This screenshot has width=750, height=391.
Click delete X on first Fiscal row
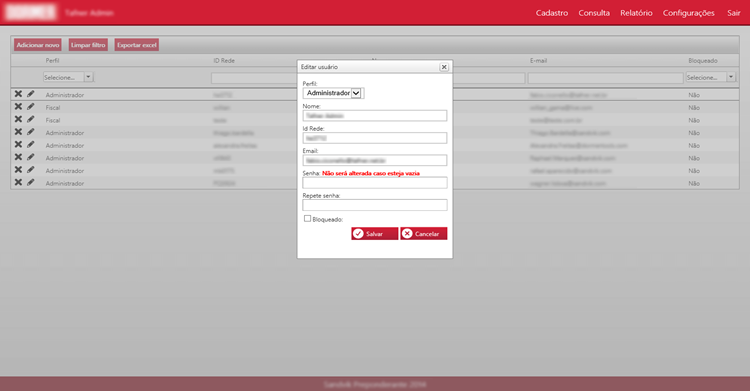point(18,107)
